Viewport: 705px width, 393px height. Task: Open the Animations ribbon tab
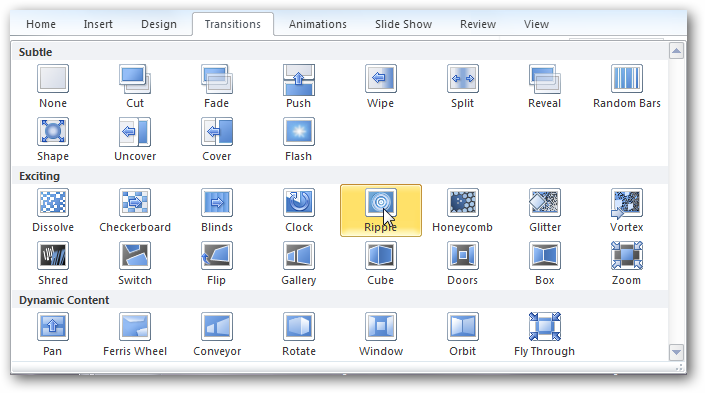[317, 24]
